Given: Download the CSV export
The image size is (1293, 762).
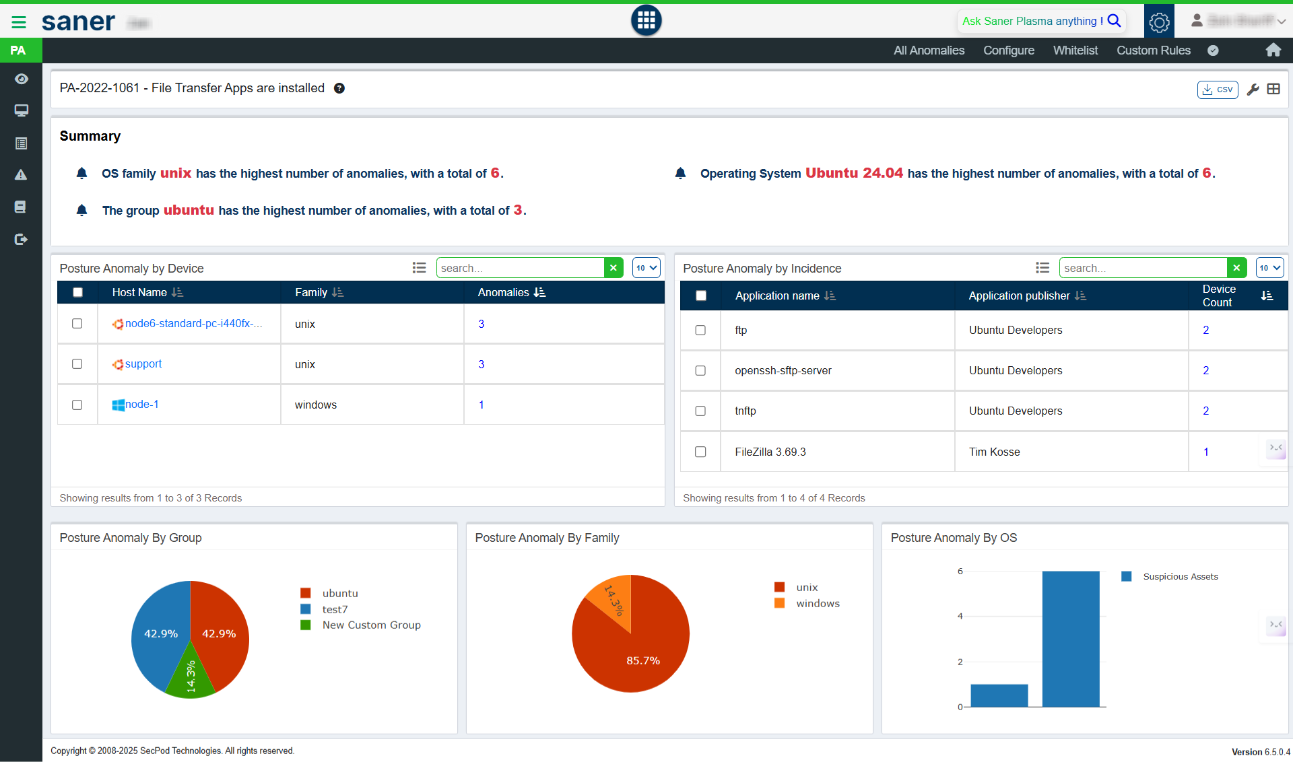Looking at the screenshot, I should (1217, 89).
